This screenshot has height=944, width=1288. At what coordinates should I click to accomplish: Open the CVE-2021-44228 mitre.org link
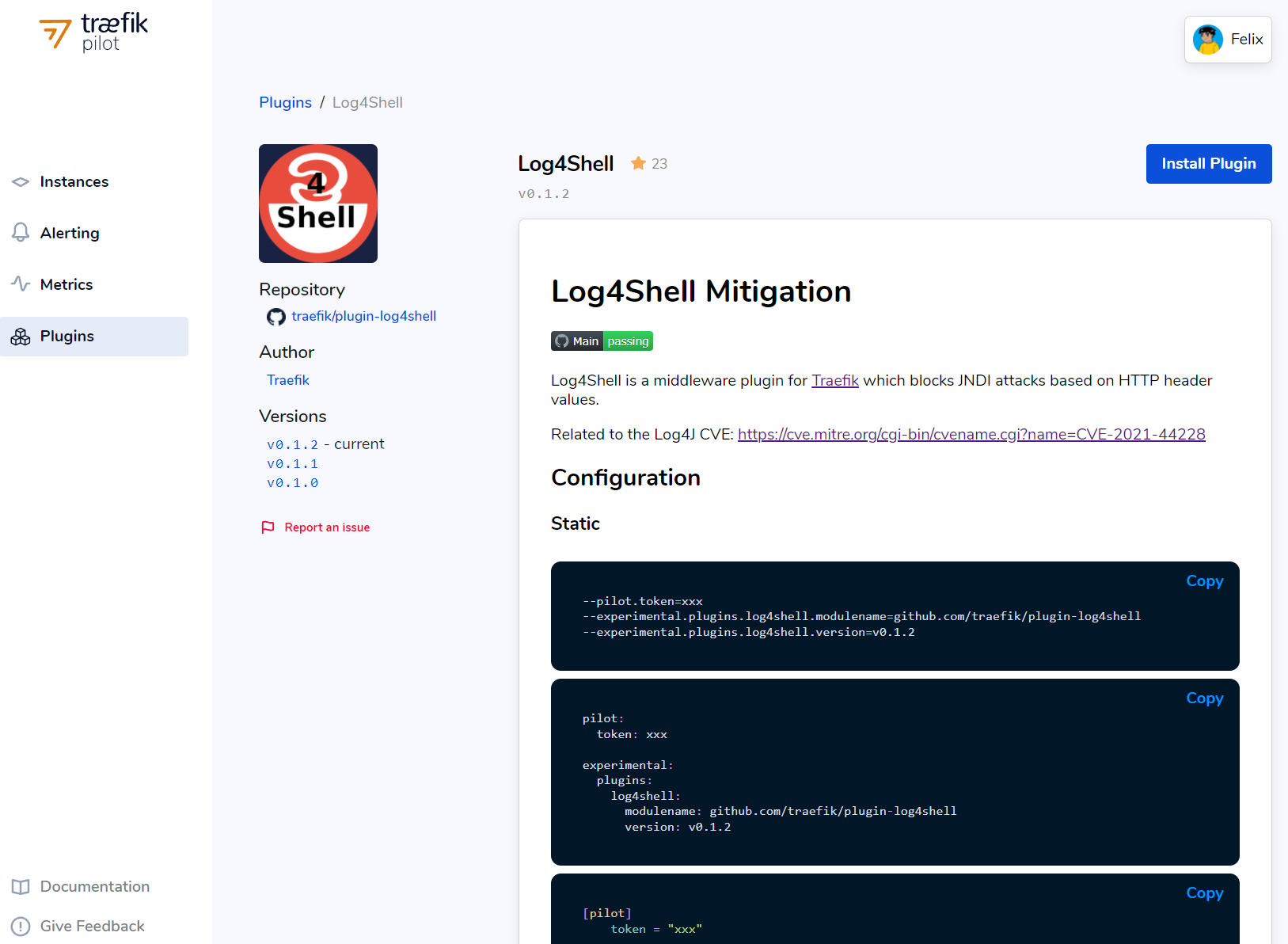(x=971, y=435)
